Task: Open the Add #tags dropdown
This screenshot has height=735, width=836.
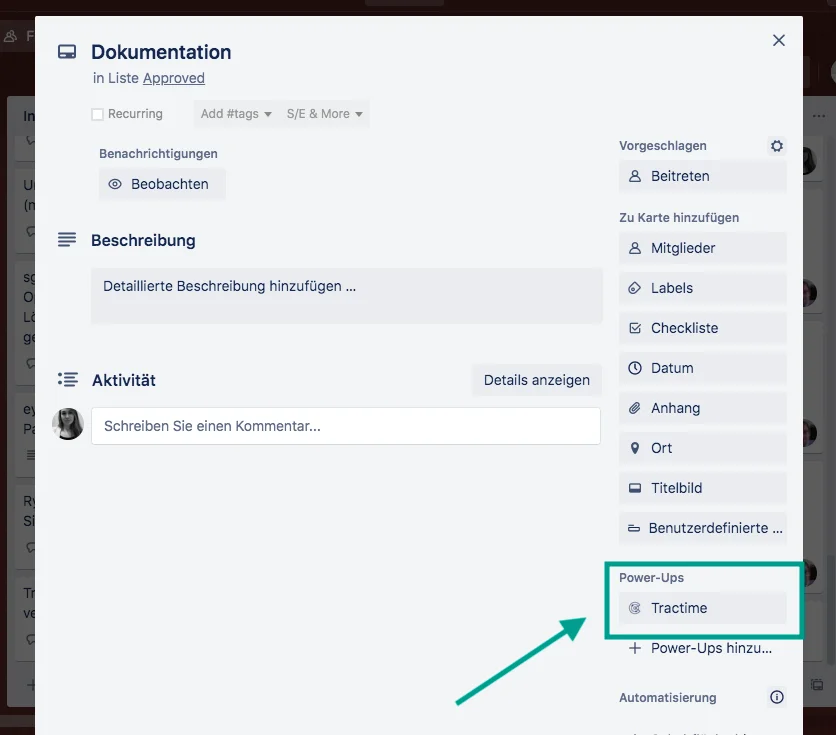Action: point(235,113)
